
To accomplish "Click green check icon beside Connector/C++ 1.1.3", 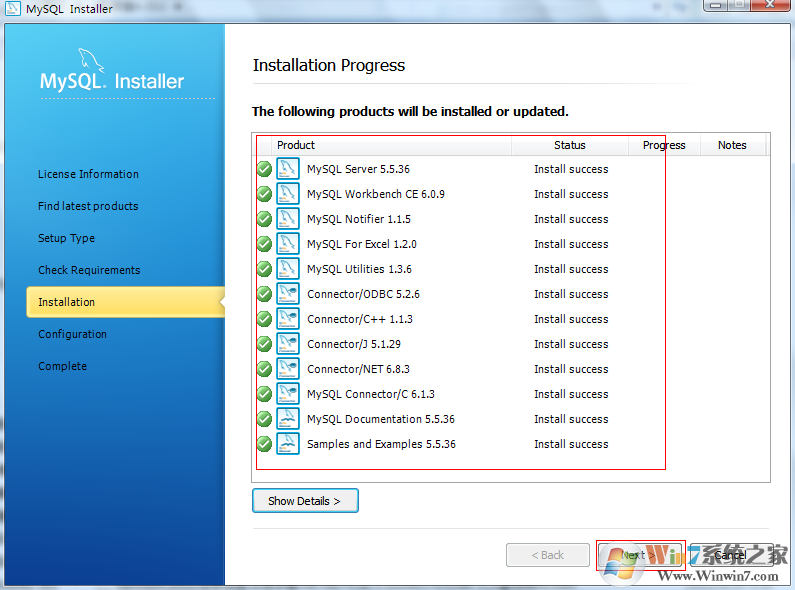I will pyautogui.click(x=264, y=319).
